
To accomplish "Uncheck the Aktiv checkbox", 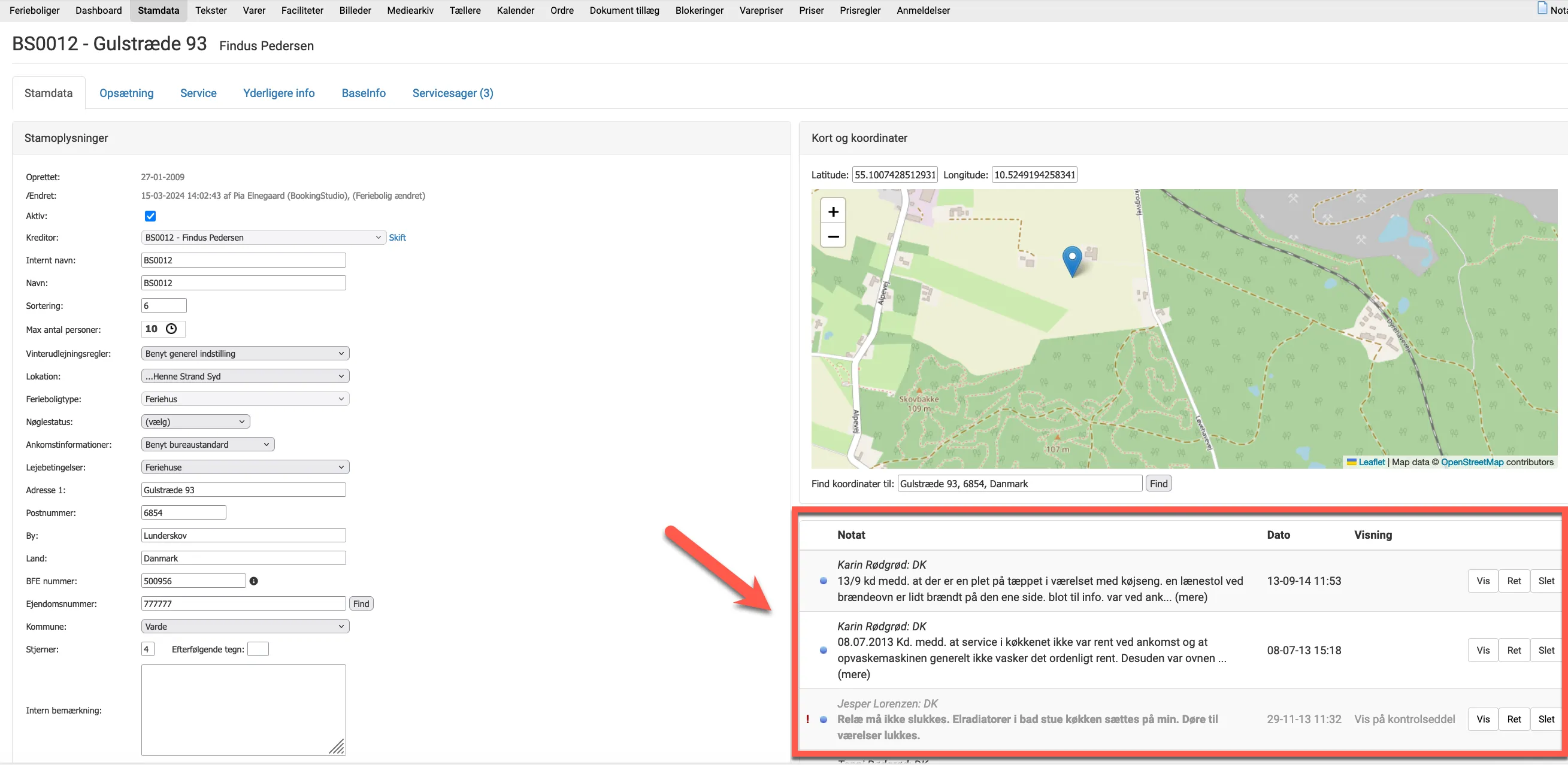I will [x=150, y=215].
